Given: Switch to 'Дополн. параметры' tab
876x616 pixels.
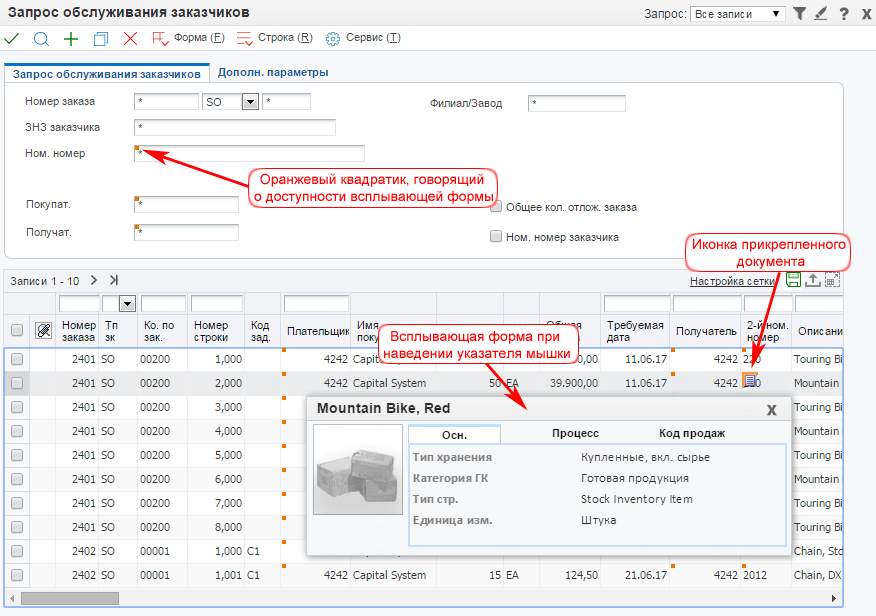Looking at the screenshot, I should tap(273, 73).
